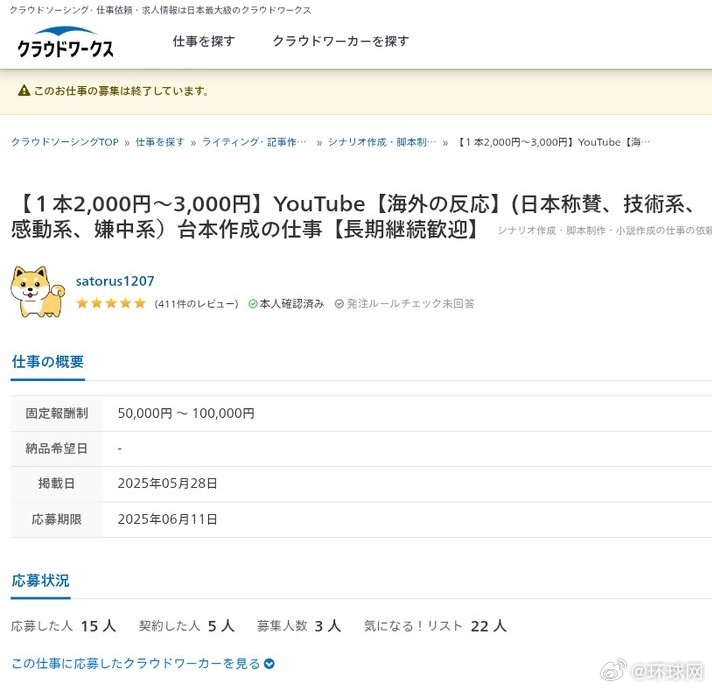Image resolution: width=712 pixels, height=689 pixels.
Task: Click 応募した人 15 人 count
Action: tap(64, 626)
